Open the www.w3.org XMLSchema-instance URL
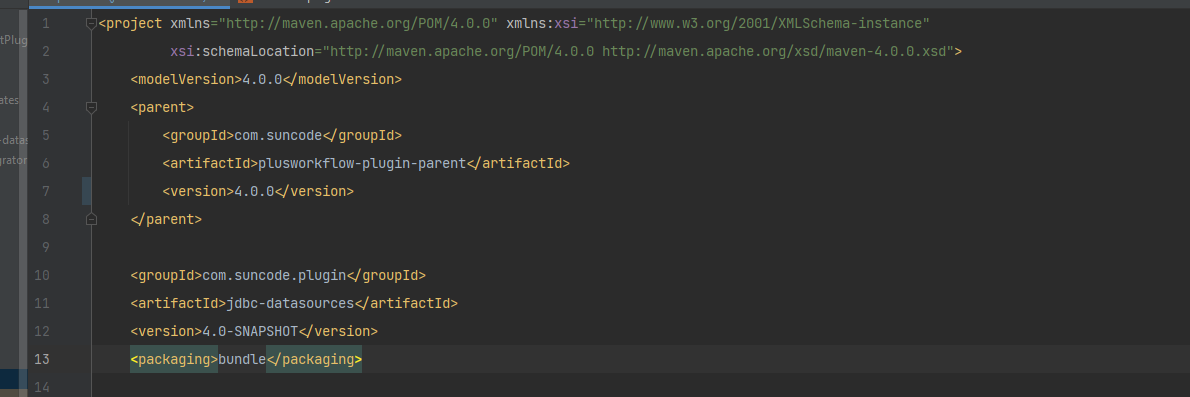This screenshot has width=1190, height=397. (x=758, y=24)
